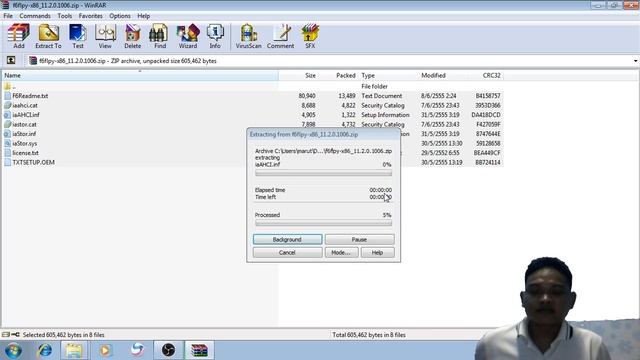Click status text 'Selected 605,462 bytes in 8 files'
The image size is (640, 360).
click(x=64, y=335)
